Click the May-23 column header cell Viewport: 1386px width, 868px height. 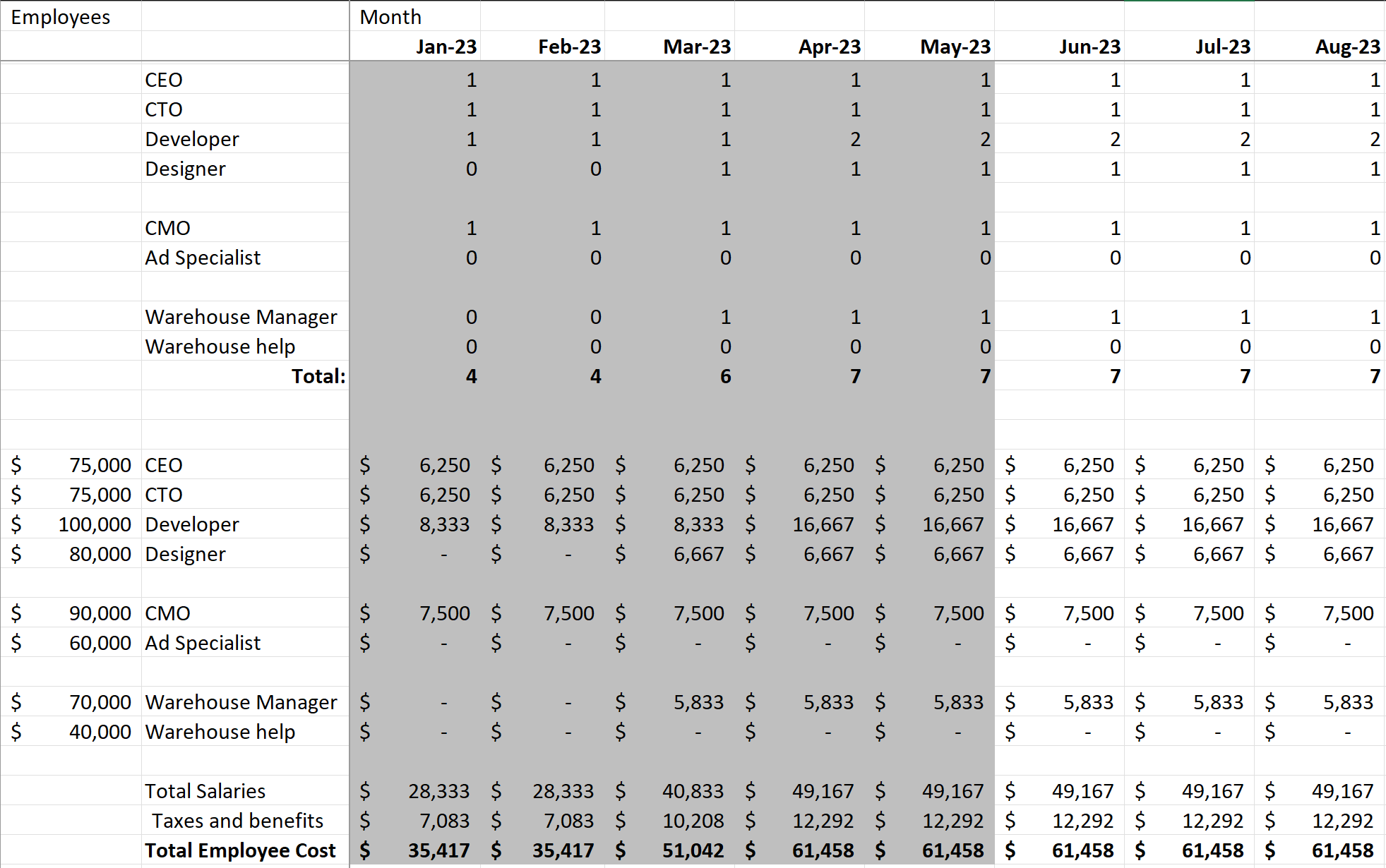[929, 46]
